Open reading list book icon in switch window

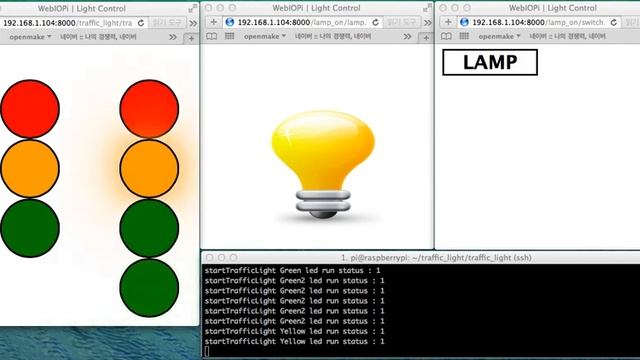coord(446,36)
